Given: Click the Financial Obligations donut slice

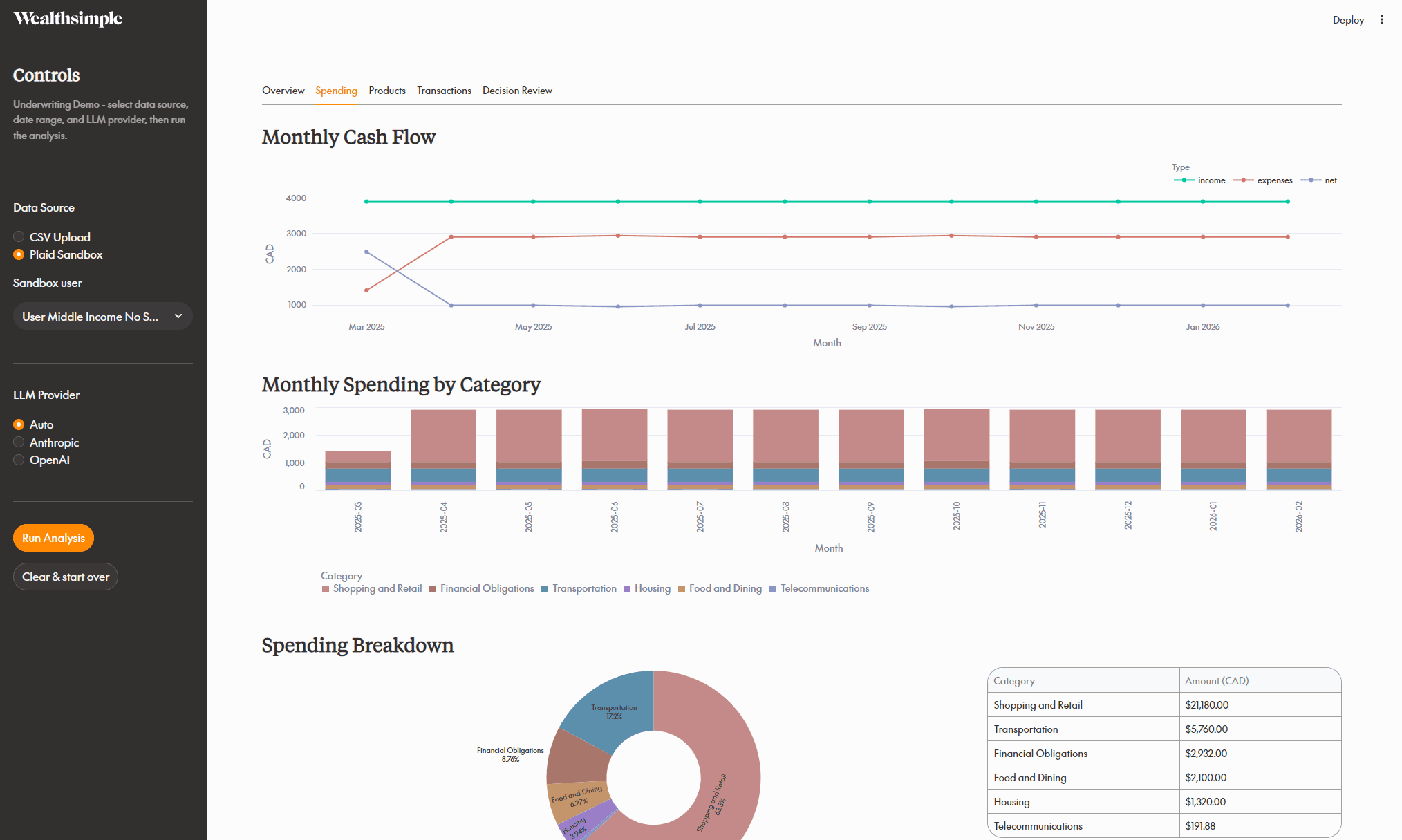Looking at the screenshot, I should pos(577,759).
